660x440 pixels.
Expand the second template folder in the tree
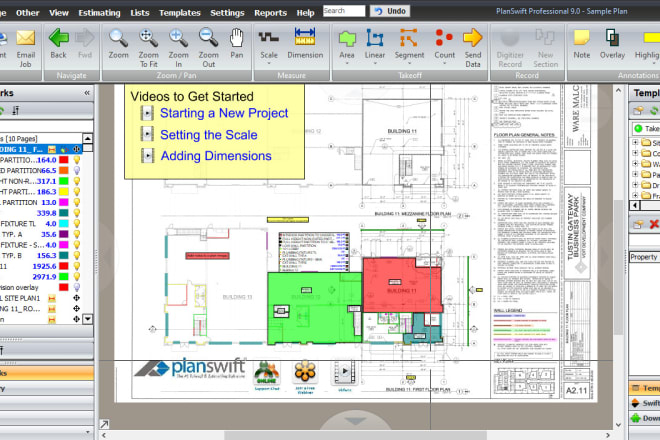[x=635, y=153]
